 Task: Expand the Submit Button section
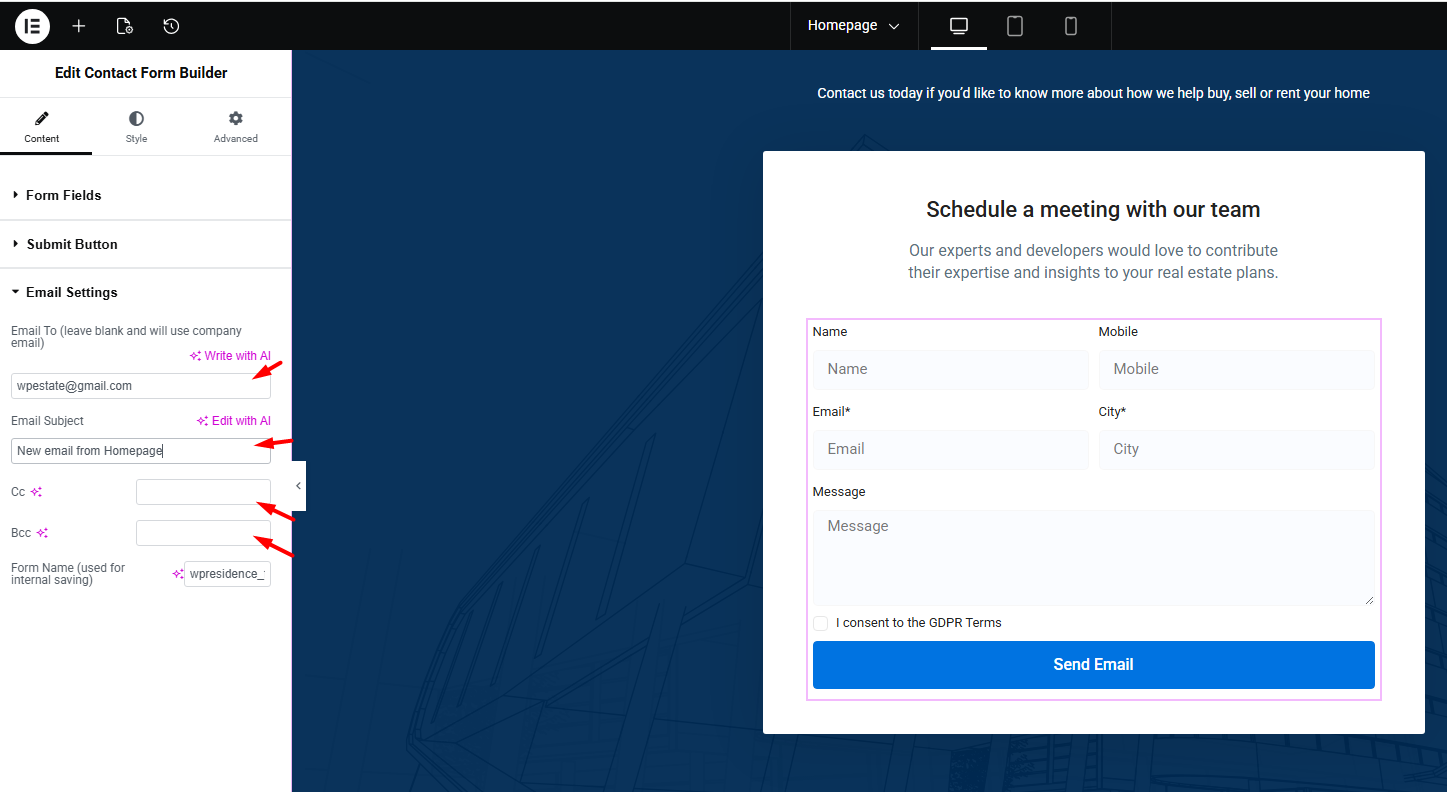(72, 244)
